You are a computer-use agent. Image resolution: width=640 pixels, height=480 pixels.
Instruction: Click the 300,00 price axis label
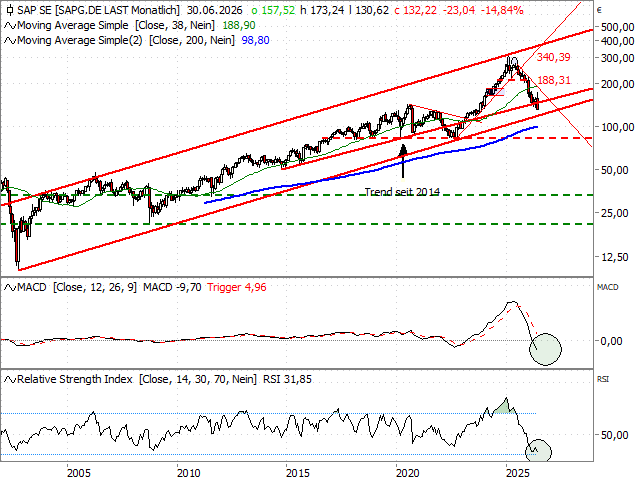coord(618,58)
